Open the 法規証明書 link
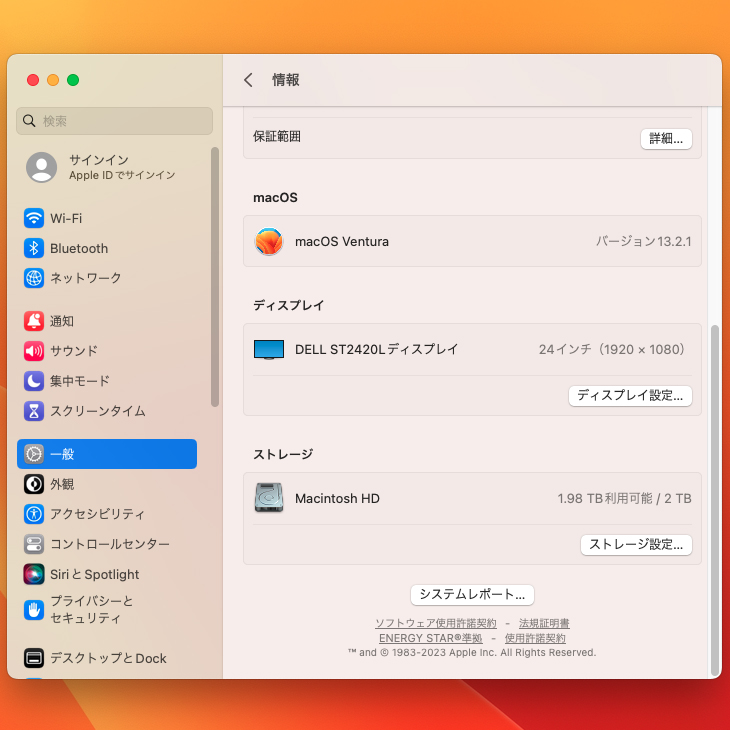Screen dimensions: 730x730 coord(544,623)
